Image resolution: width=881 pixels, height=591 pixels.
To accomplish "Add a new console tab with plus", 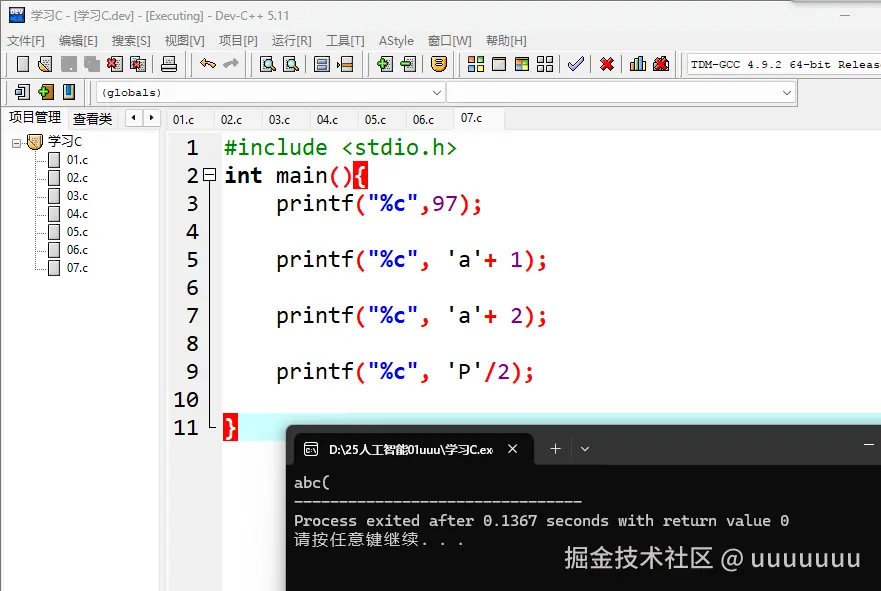I will click(x=555, y=449).
